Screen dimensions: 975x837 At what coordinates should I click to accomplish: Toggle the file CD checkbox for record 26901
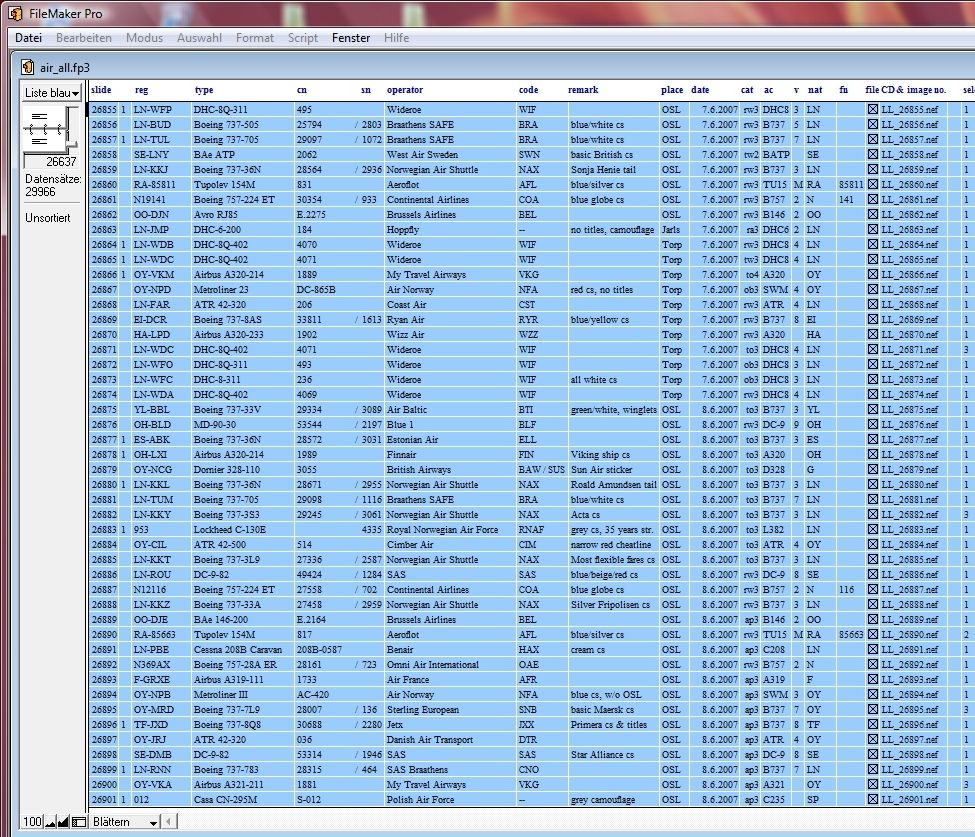point(873,799)
